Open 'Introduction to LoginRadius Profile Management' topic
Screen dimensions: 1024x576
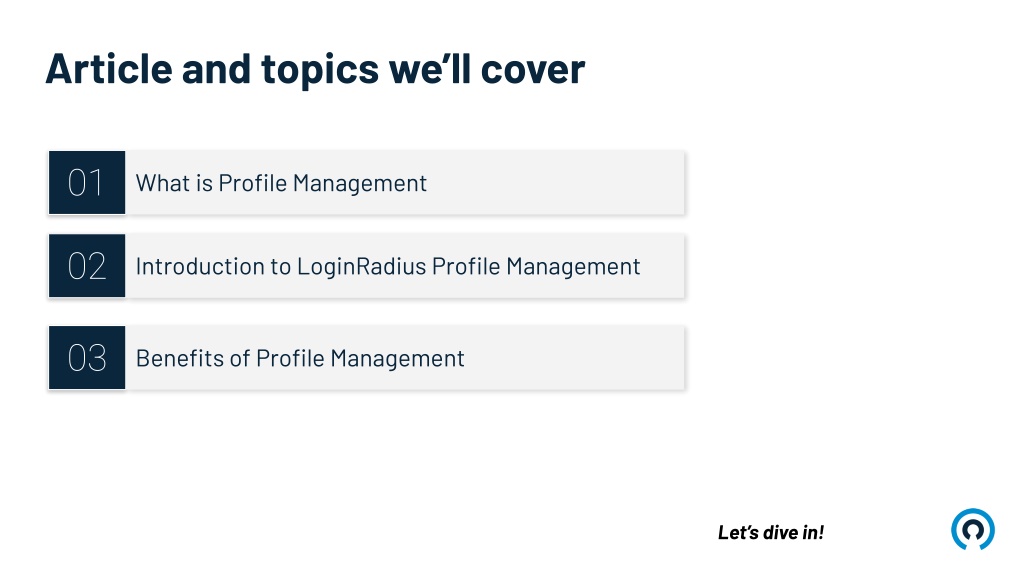click(x=388, y=266)
